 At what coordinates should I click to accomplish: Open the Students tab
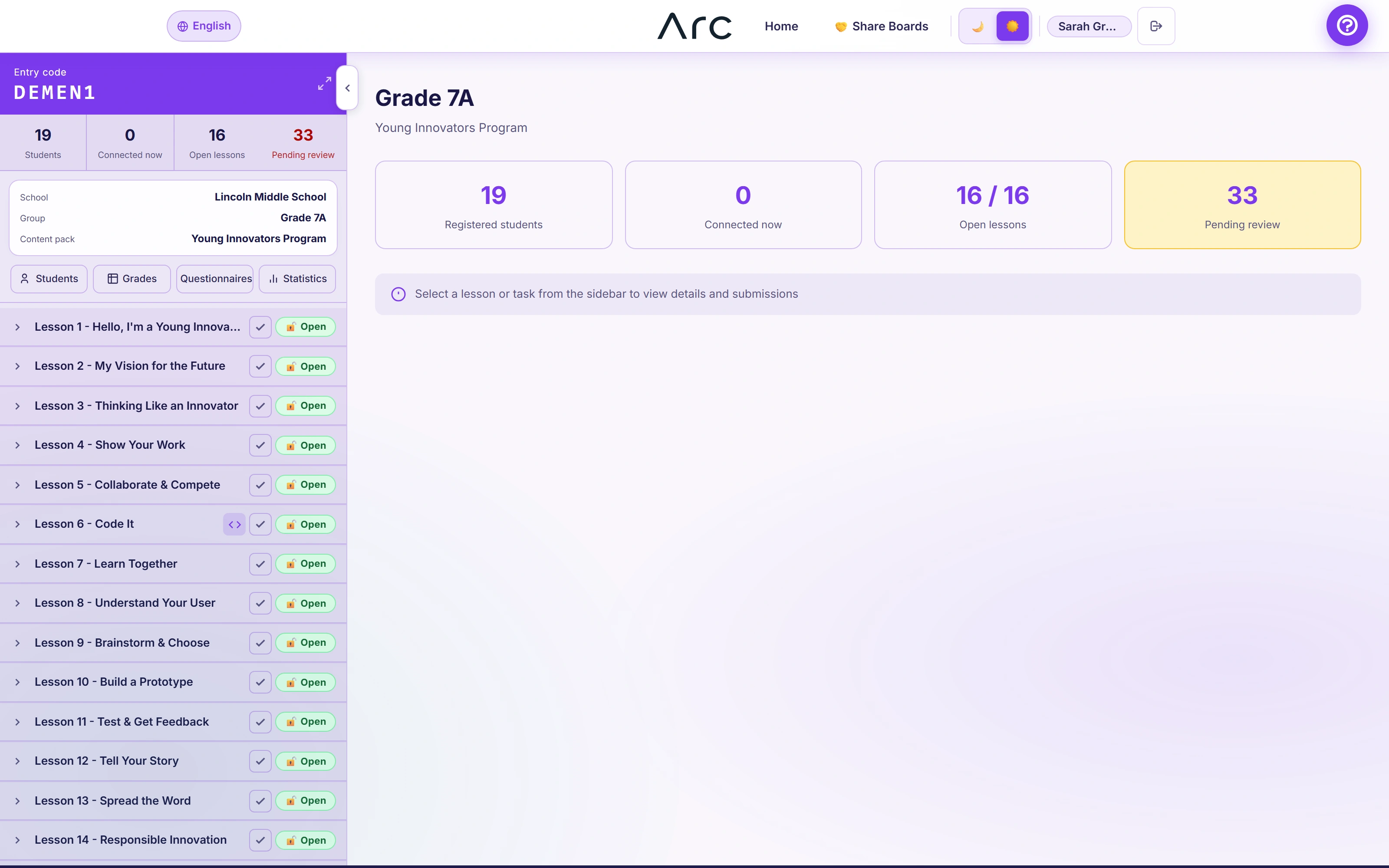[49, 279]
